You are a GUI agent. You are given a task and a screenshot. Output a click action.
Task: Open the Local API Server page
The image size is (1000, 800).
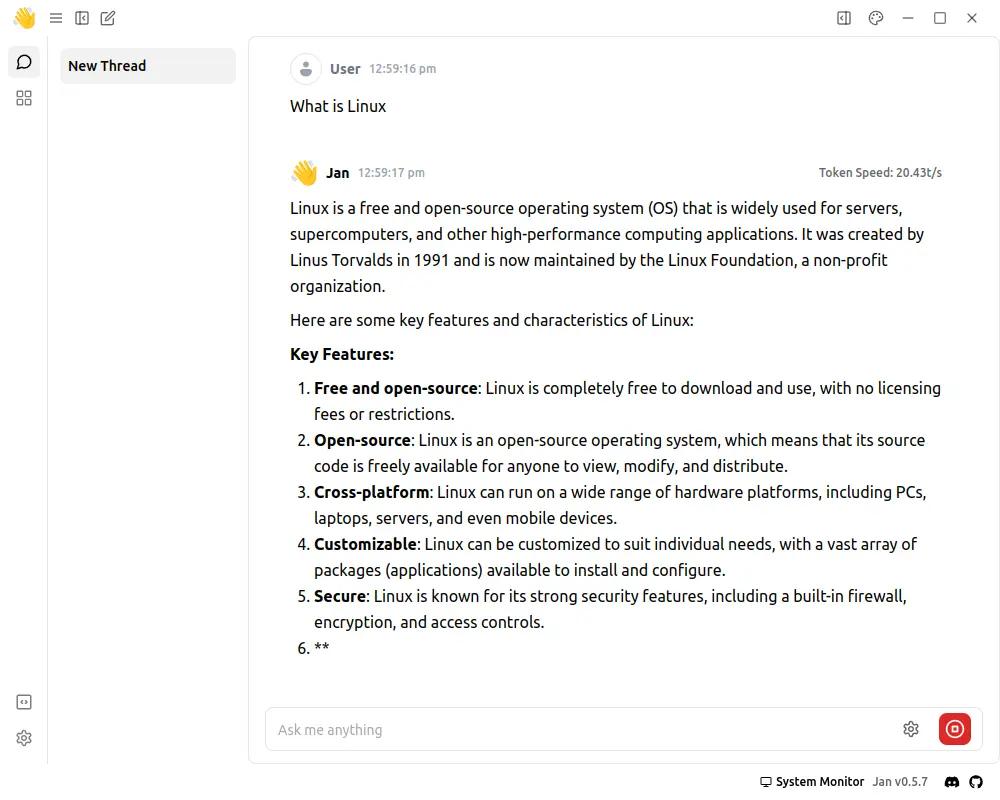pyautogui.click(x=24, y=702)
